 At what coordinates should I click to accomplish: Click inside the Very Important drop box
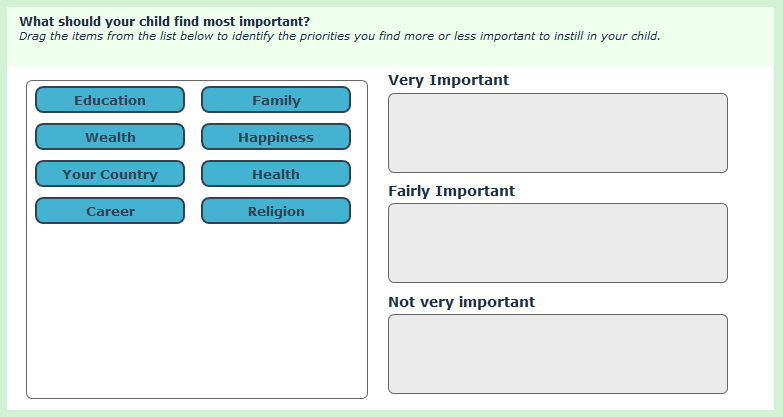pos(558,133)
